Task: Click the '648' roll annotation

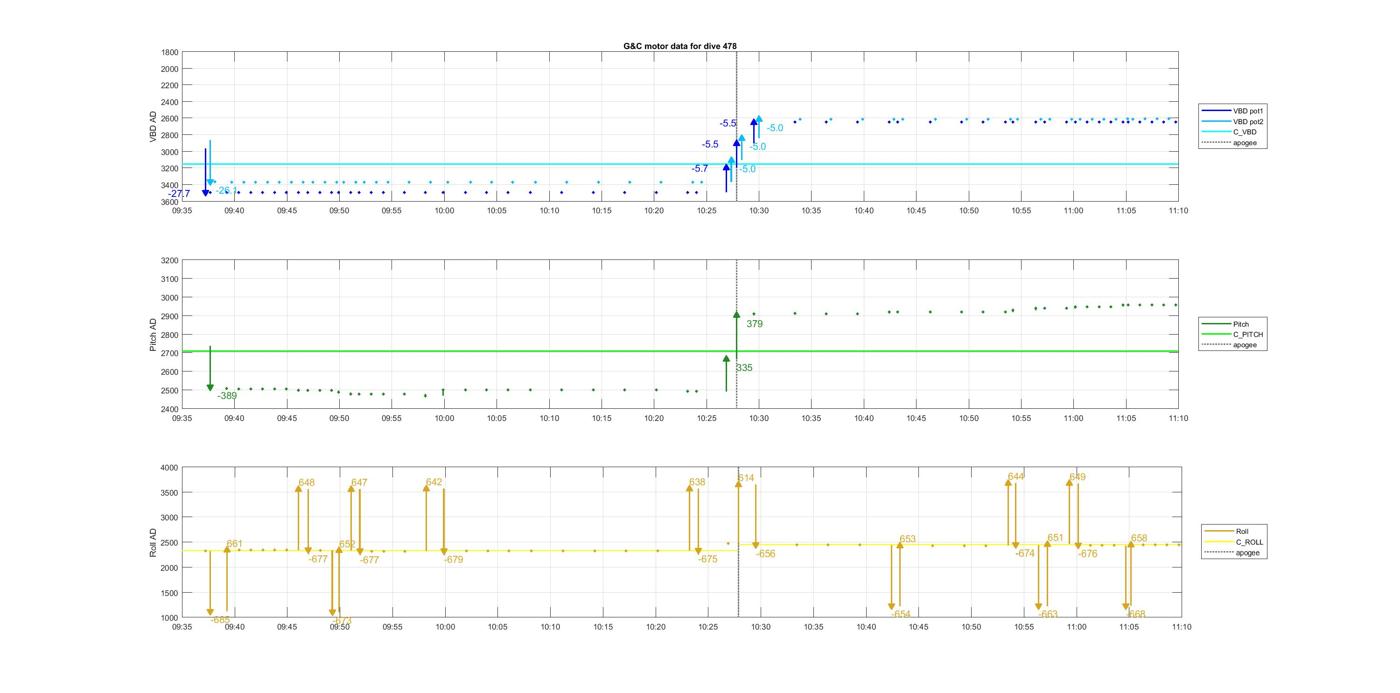Action: pyautogui.click(x=306, y=483)
